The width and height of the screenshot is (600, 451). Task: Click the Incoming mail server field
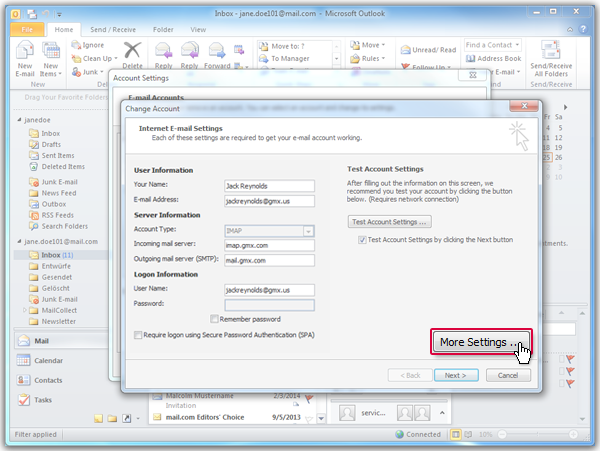click(269, 244)
